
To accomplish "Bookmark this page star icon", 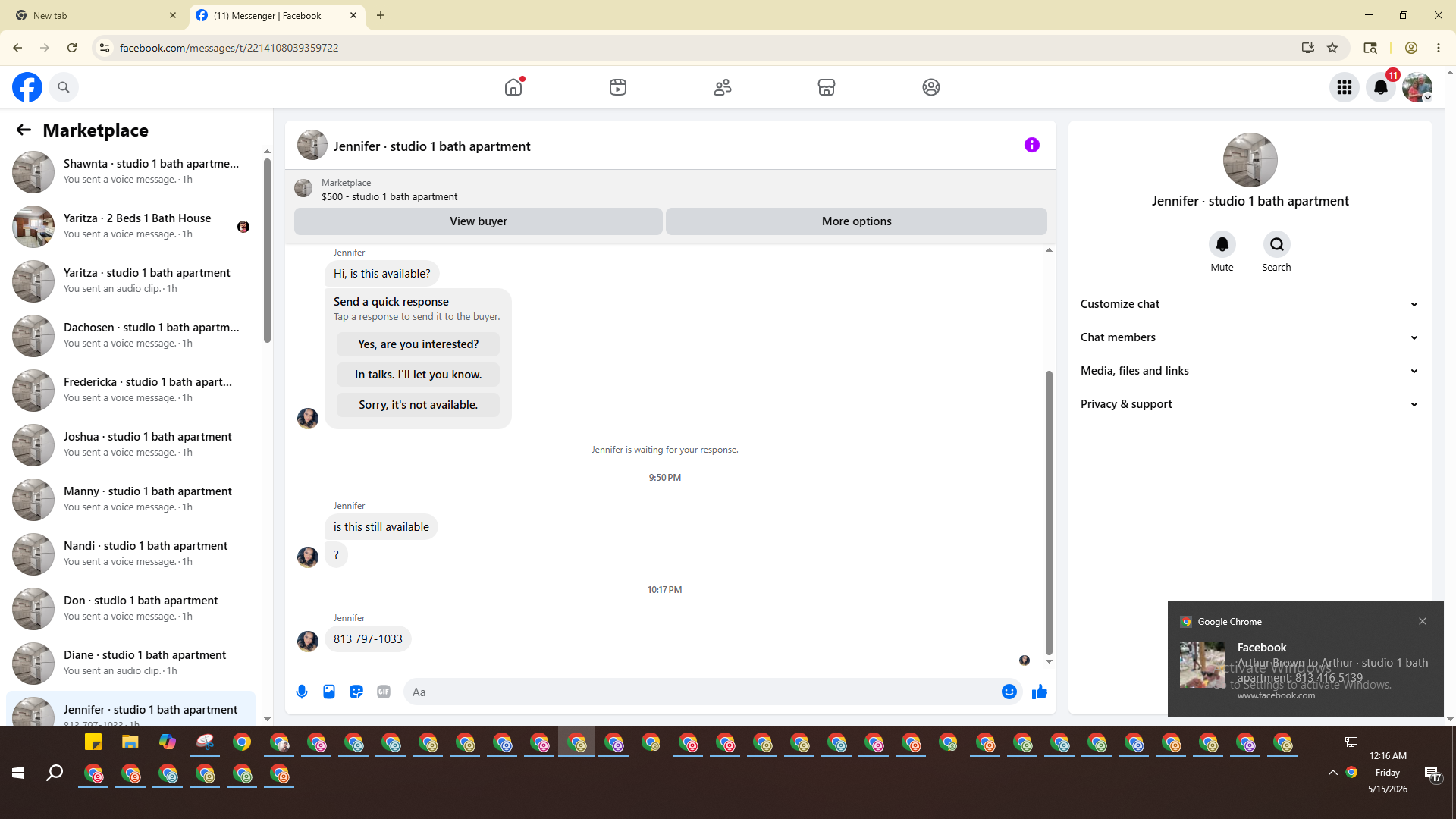I will click(x=1332, y=48).
